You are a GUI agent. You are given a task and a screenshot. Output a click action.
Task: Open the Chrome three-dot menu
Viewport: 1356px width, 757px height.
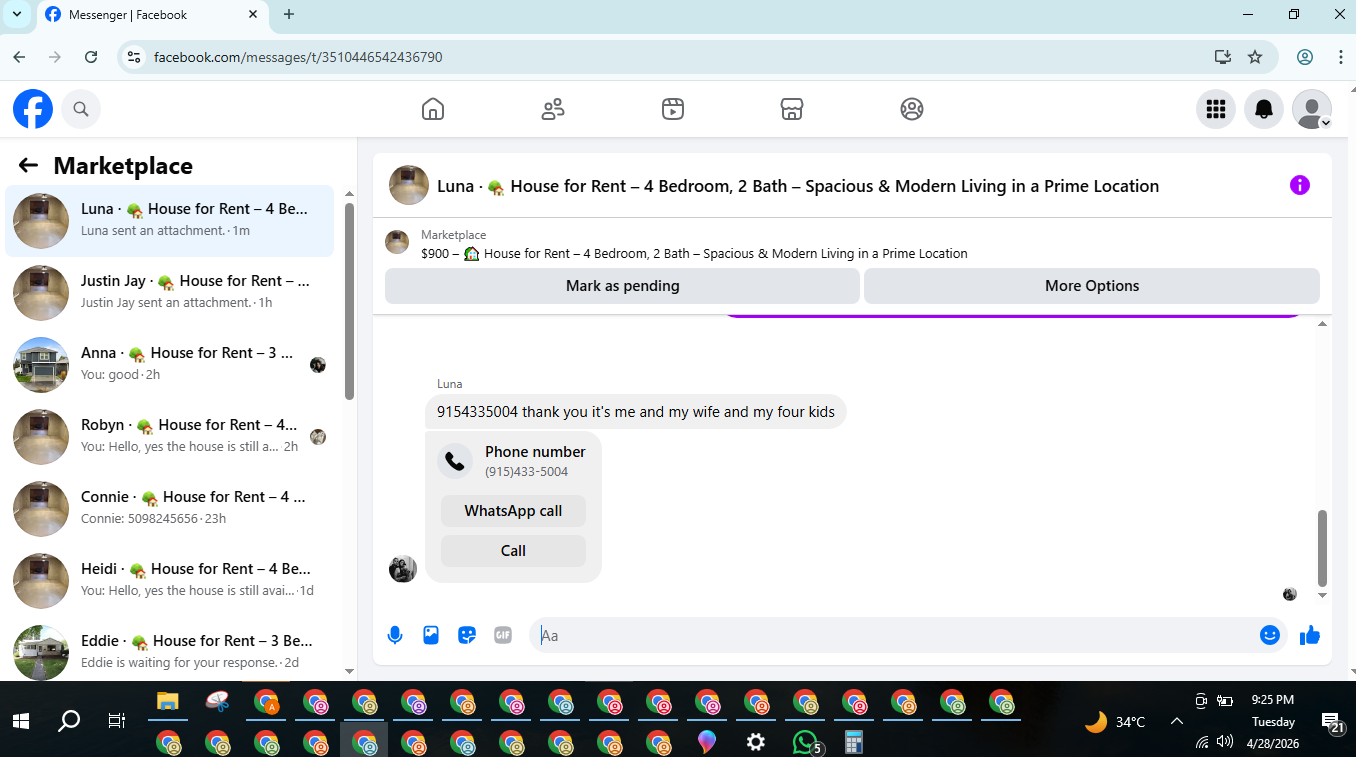click(1340, 57)
